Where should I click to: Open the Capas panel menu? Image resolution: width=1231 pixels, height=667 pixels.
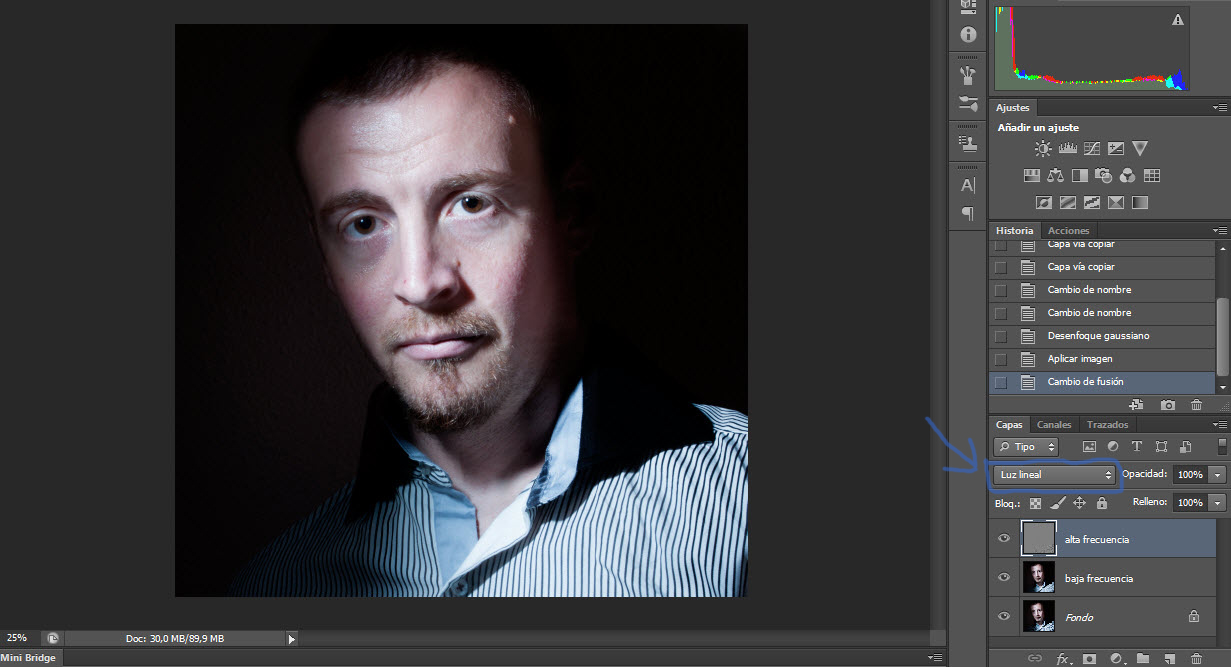[1219, 425]
